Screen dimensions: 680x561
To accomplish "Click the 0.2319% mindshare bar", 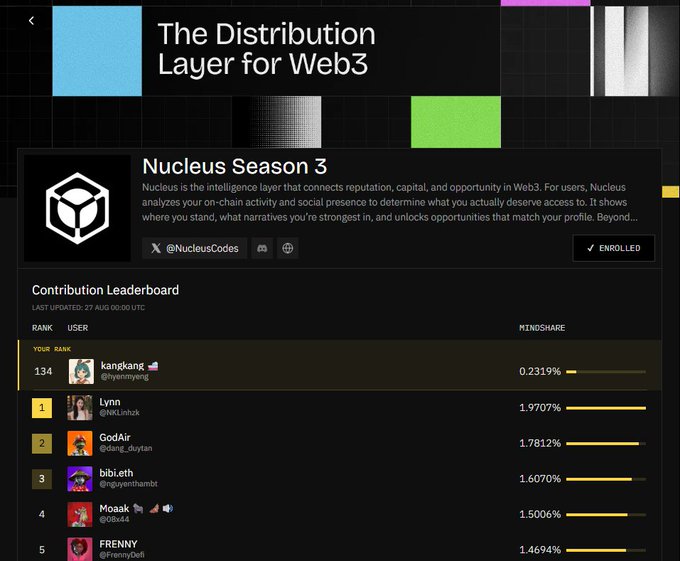I will (606, 372).
